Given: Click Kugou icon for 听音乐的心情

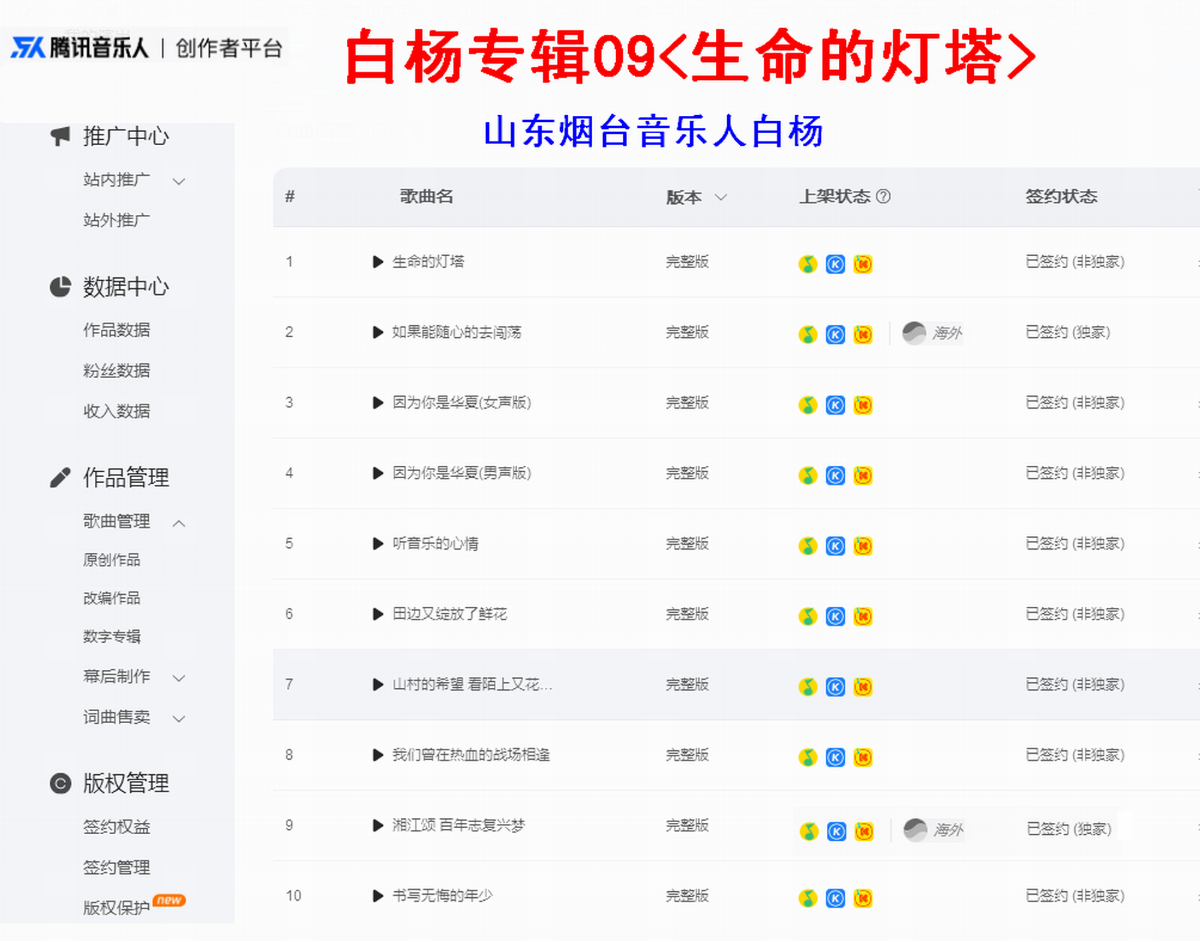Looking at the screenshot, I should (835, 546).
